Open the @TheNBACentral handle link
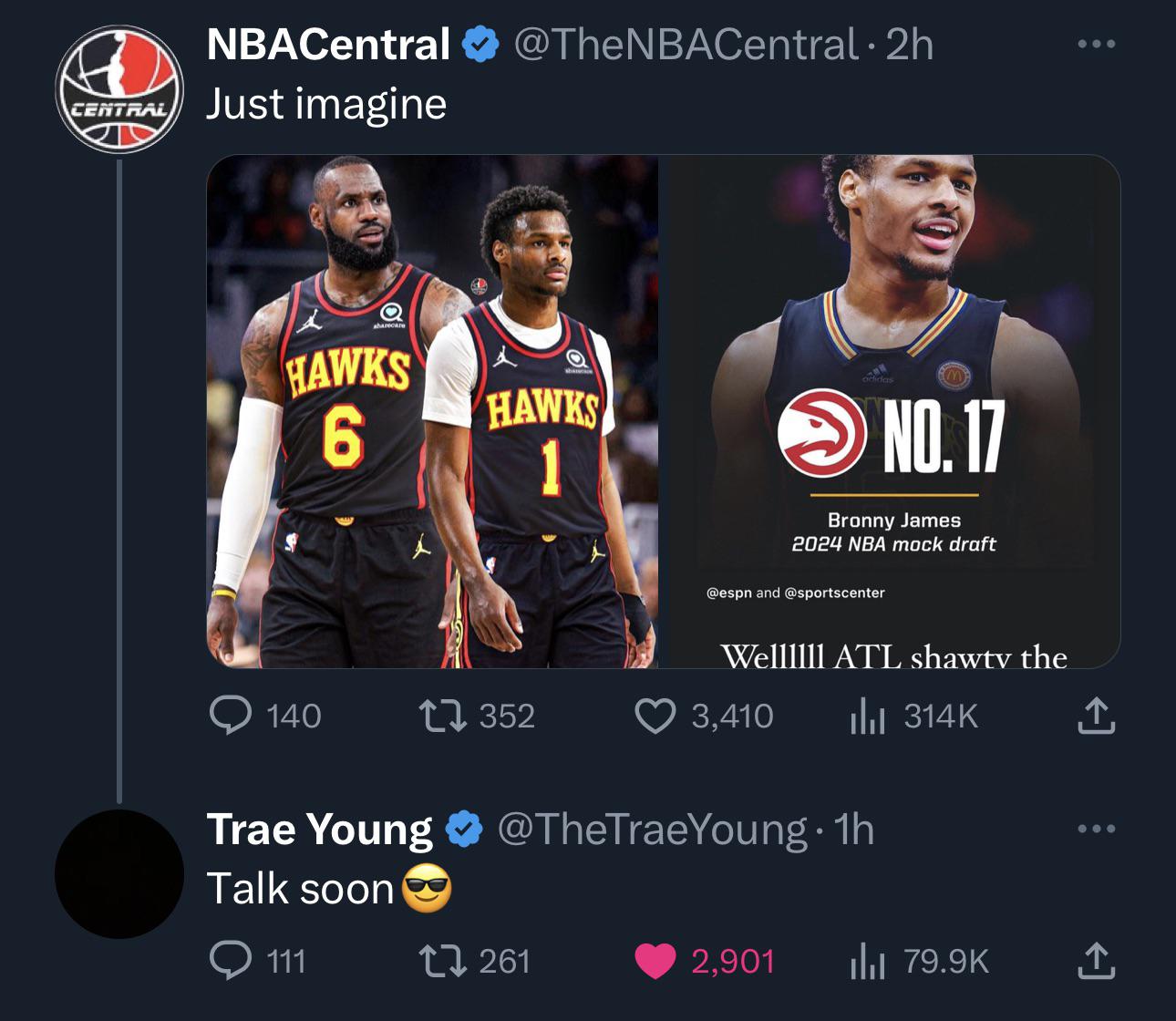 click(x=686, y=44)
